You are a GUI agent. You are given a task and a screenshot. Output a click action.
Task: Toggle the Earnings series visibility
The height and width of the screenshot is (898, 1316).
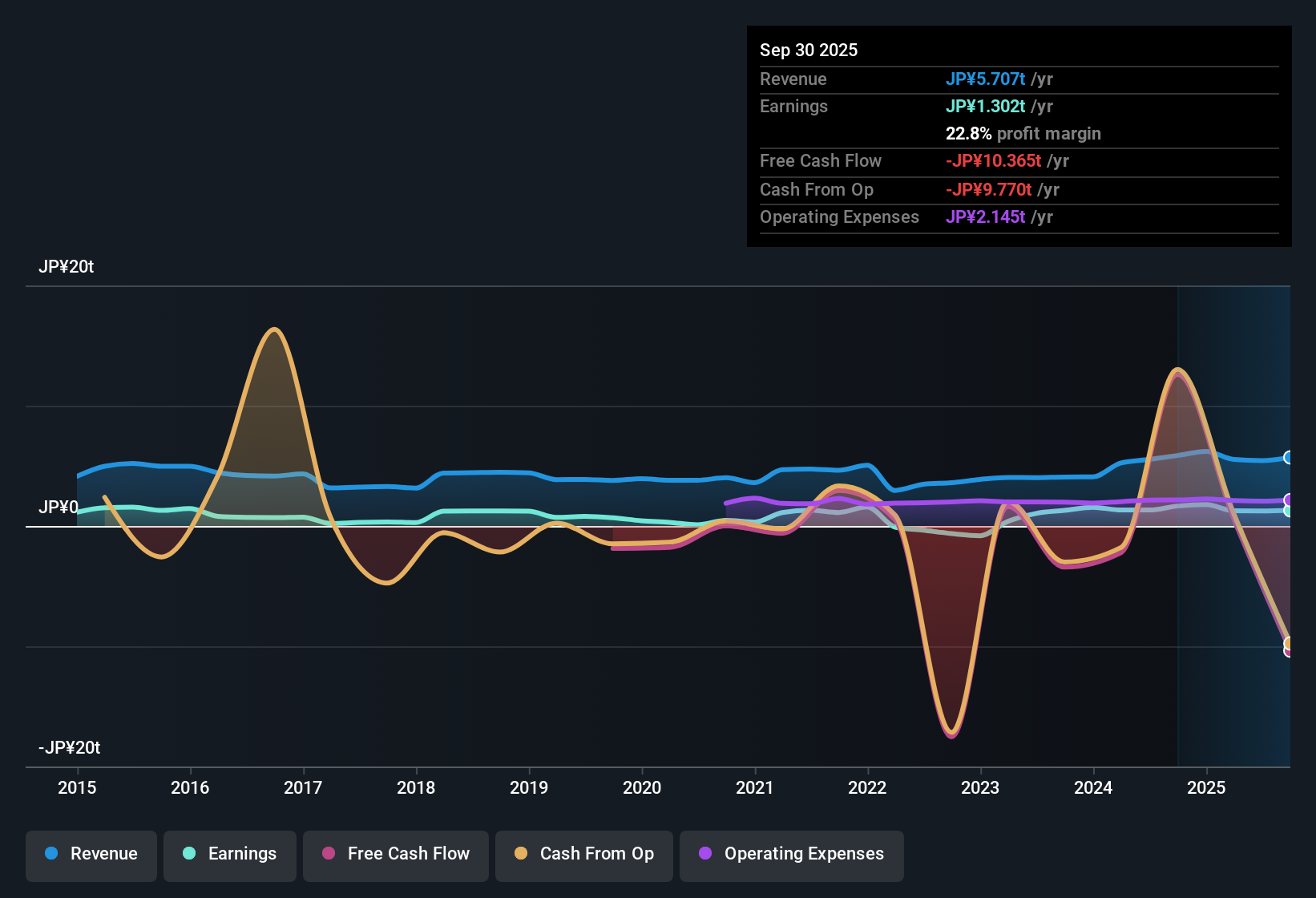tap(230, 855)
